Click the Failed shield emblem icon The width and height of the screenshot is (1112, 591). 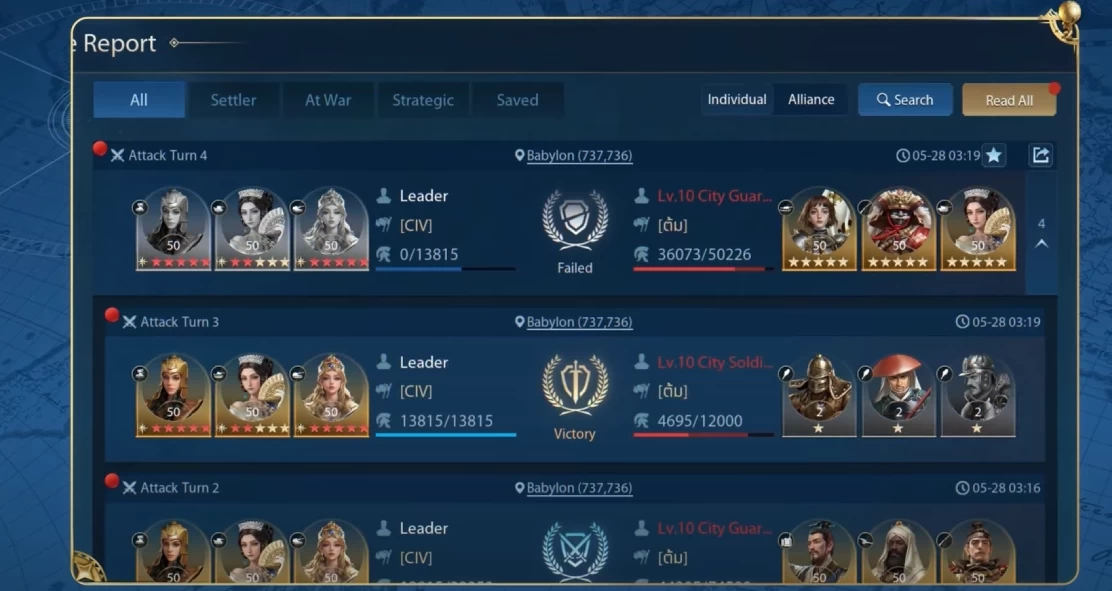[574, 220]
